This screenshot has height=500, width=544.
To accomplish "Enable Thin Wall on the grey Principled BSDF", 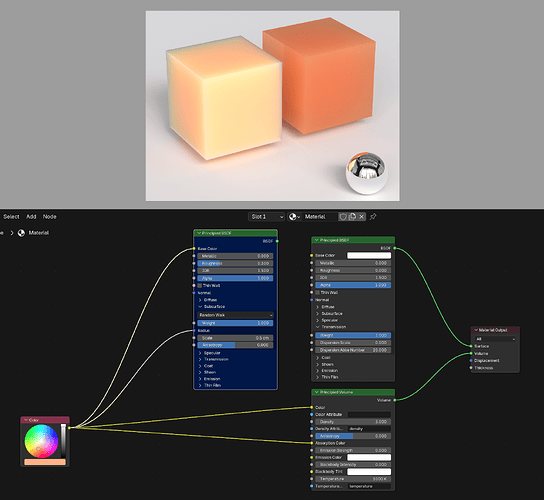I will point(317,293).
